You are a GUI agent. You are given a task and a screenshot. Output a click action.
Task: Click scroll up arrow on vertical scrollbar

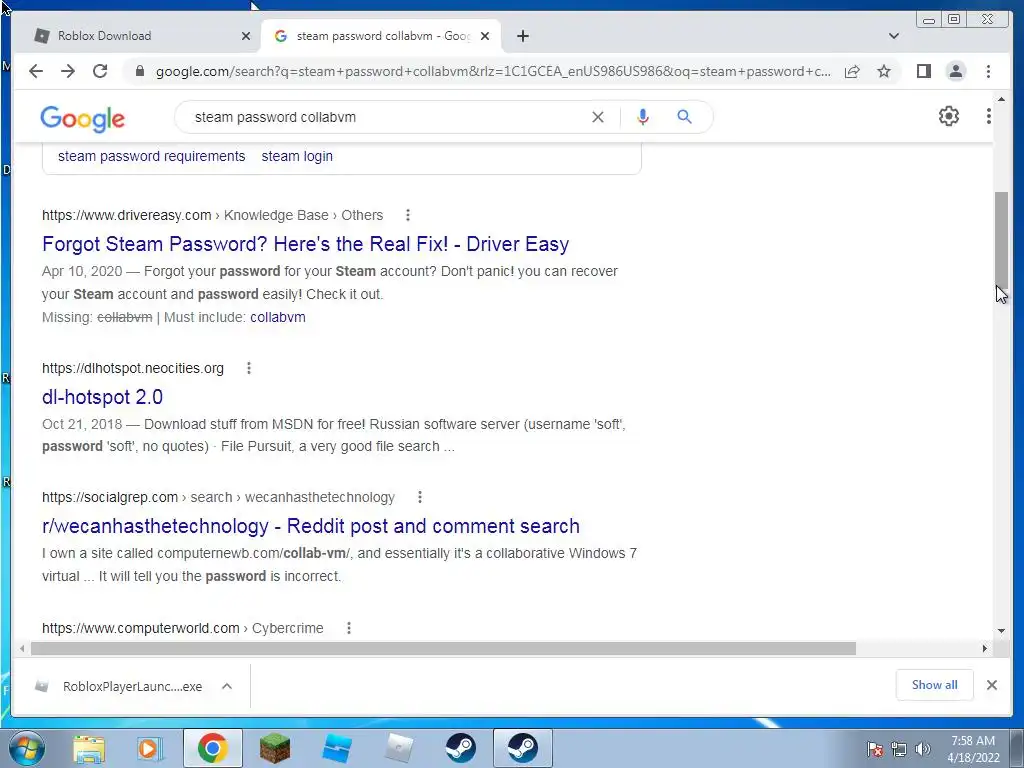pos(1001,99)
